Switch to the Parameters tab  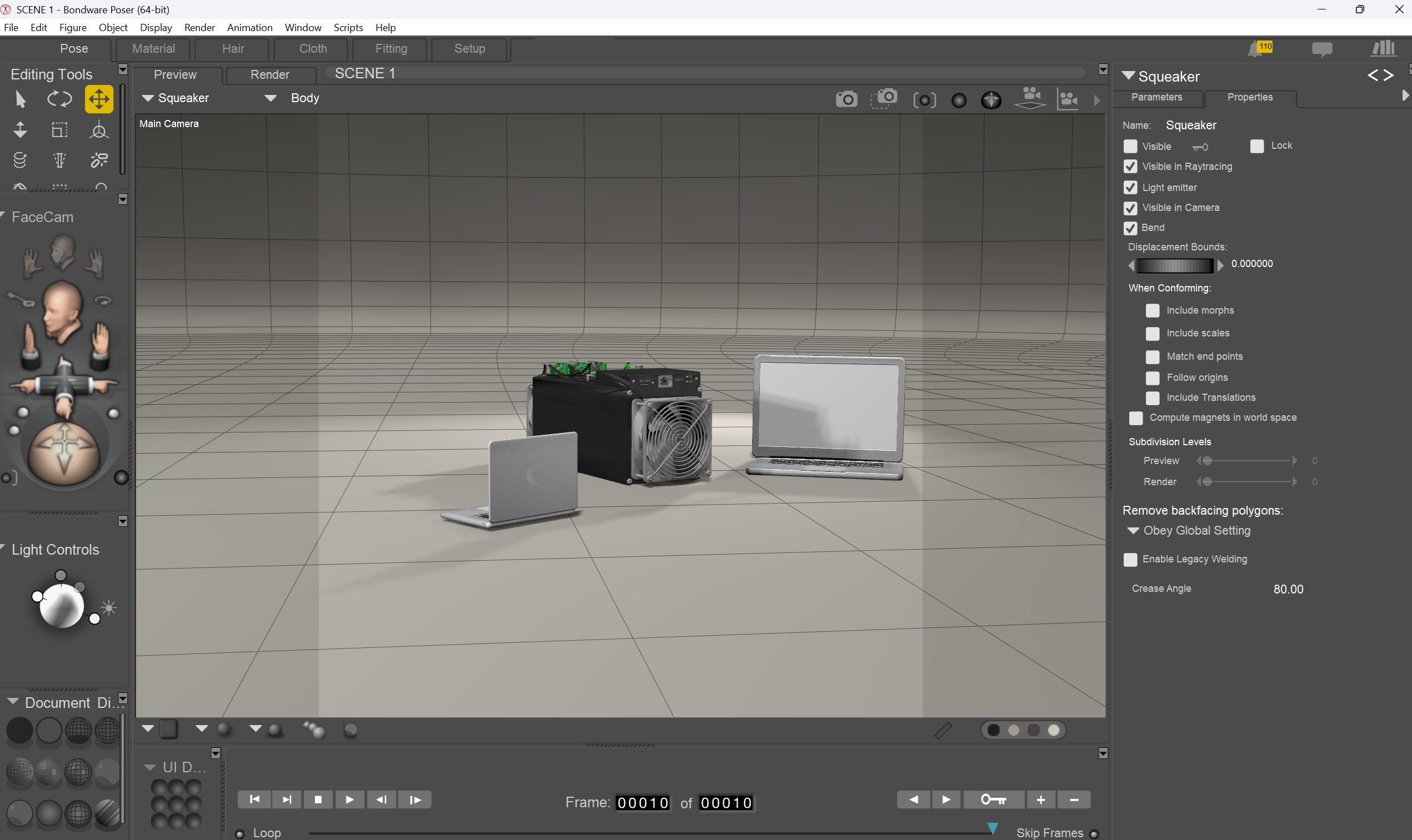[1156, 97]
